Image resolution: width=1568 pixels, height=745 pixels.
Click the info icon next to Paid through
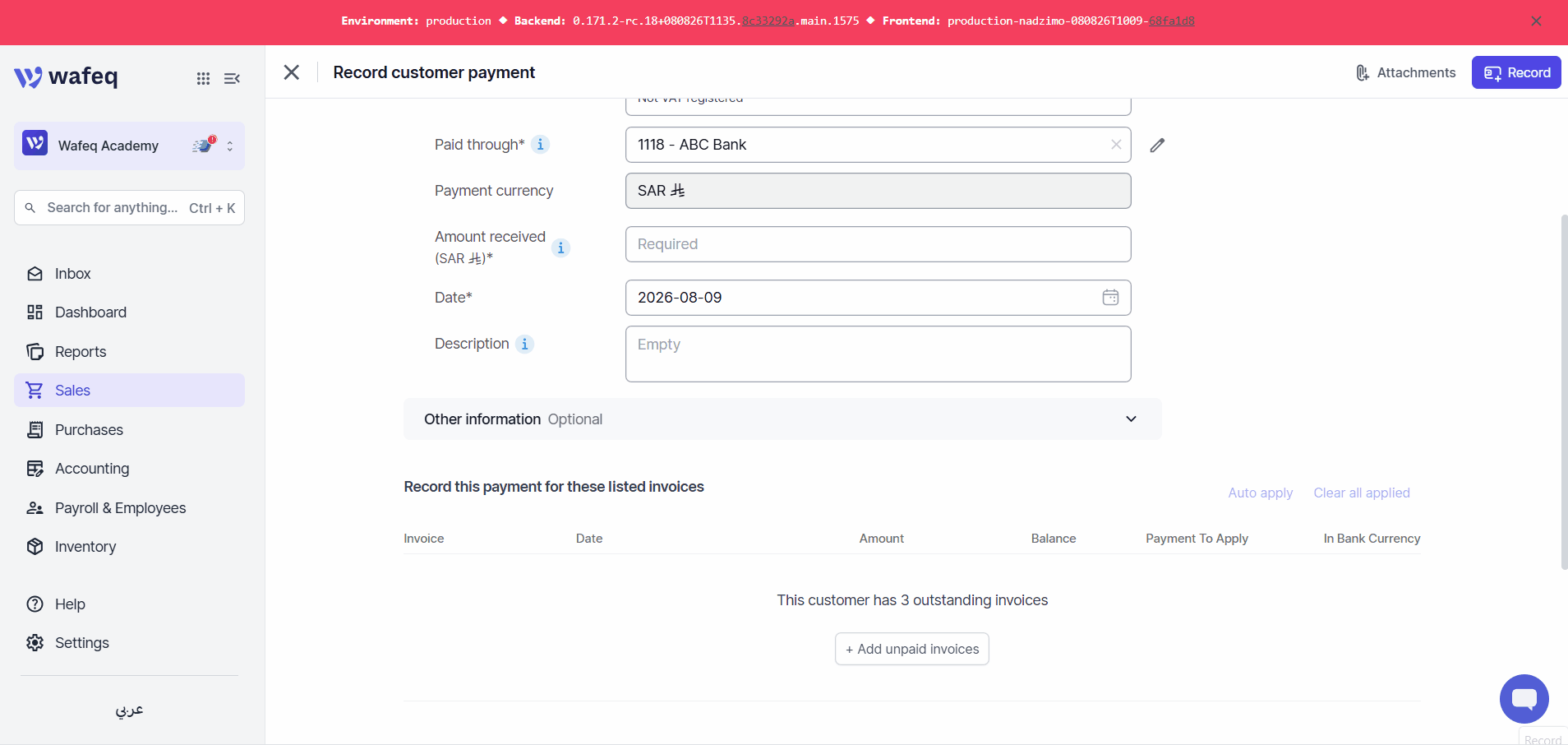coord(540,145)
